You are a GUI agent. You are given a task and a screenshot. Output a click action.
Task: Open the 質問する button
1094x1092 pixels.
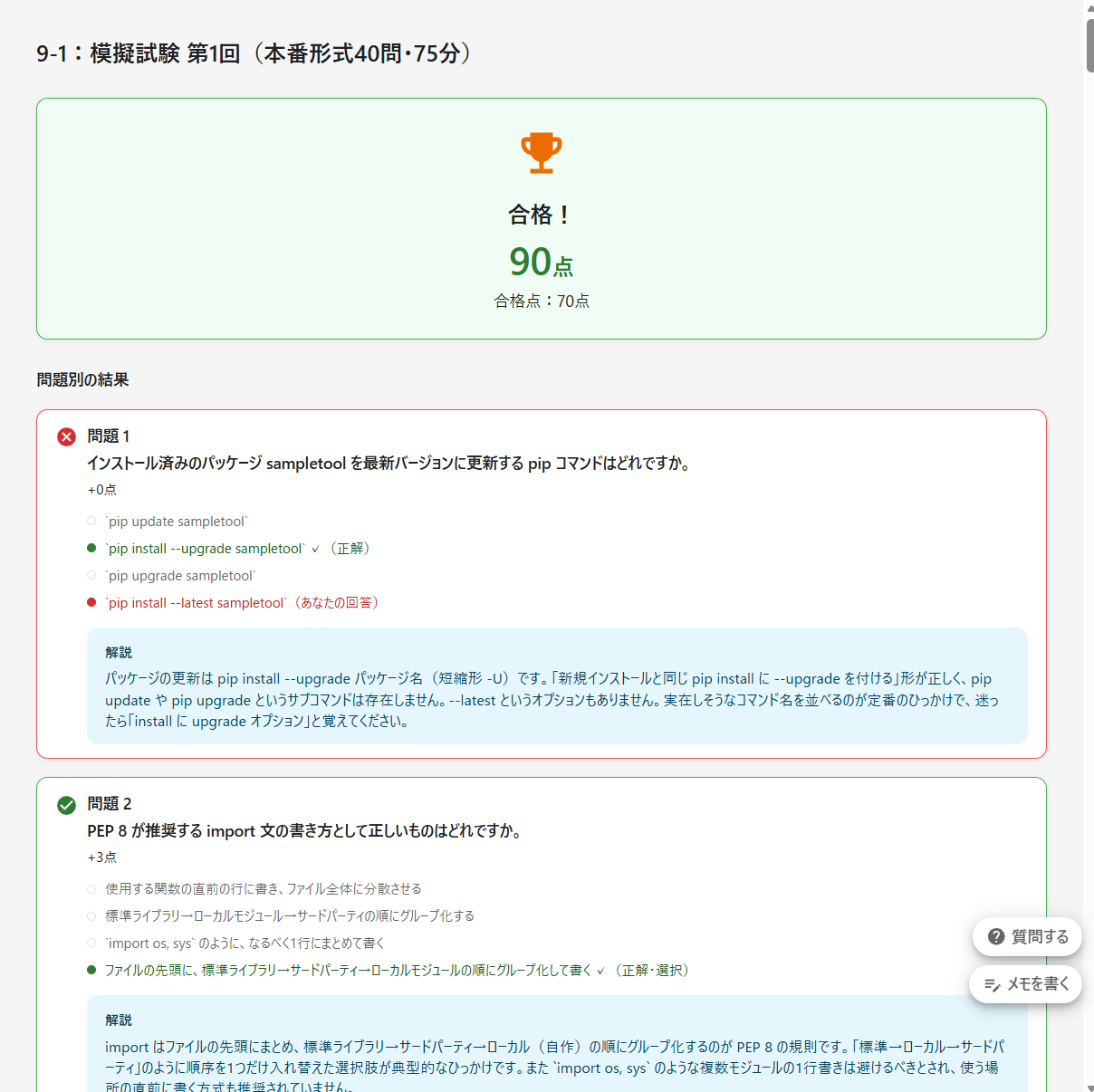tap(1027, 937)
